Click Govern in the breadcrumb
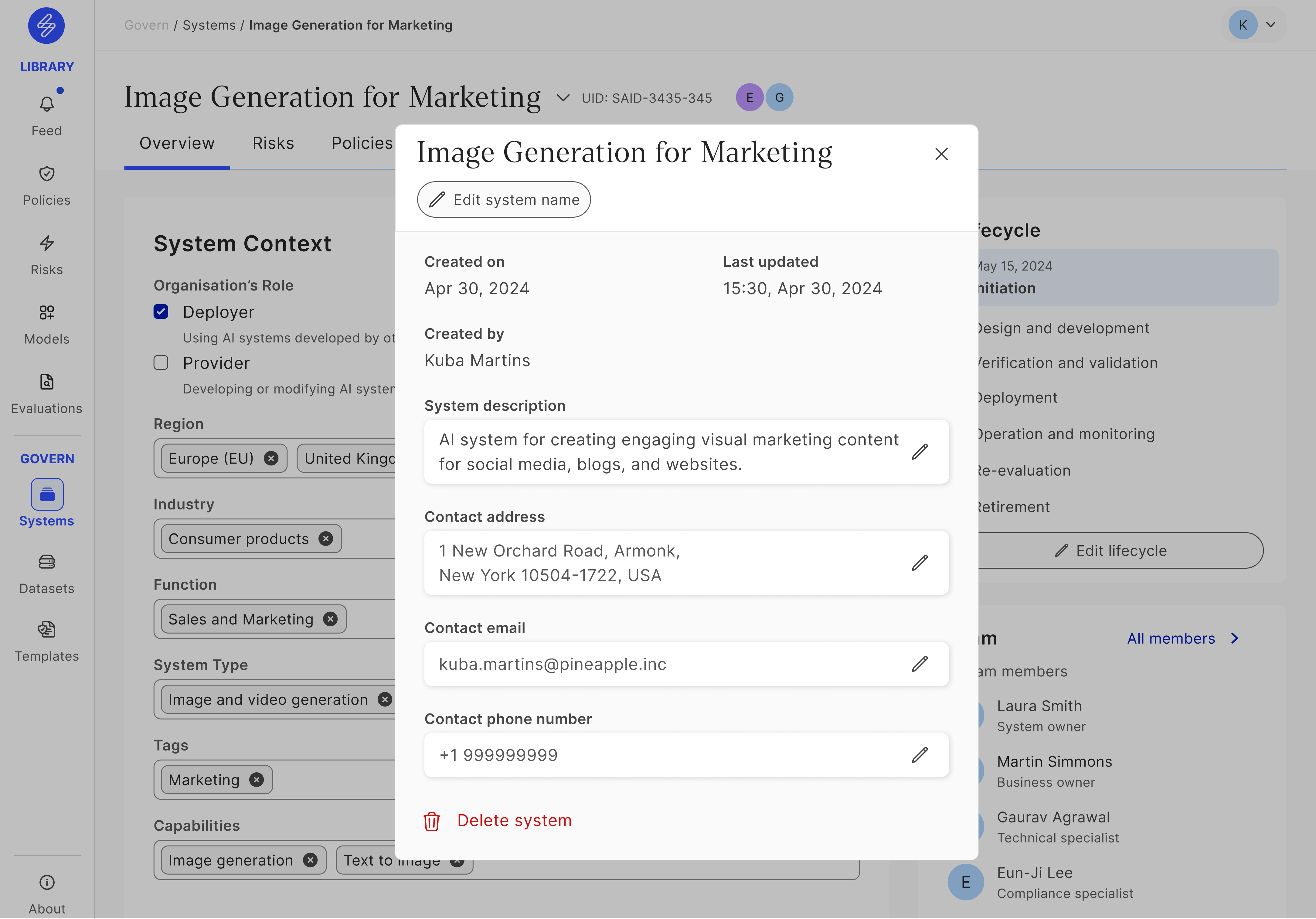Viewport: 1316px width, 919px height. [147, 25]
